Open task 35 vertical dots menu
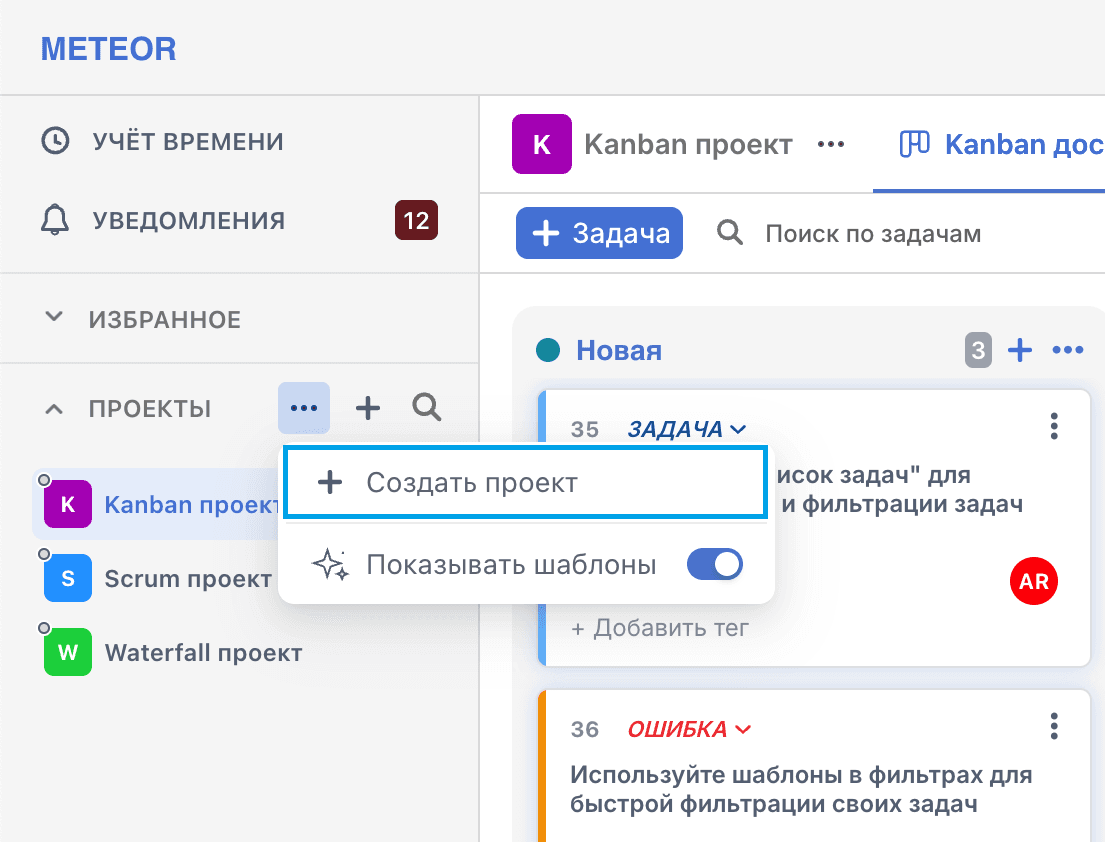This screenshot has width=1105, height=842. pos(1054,426)
